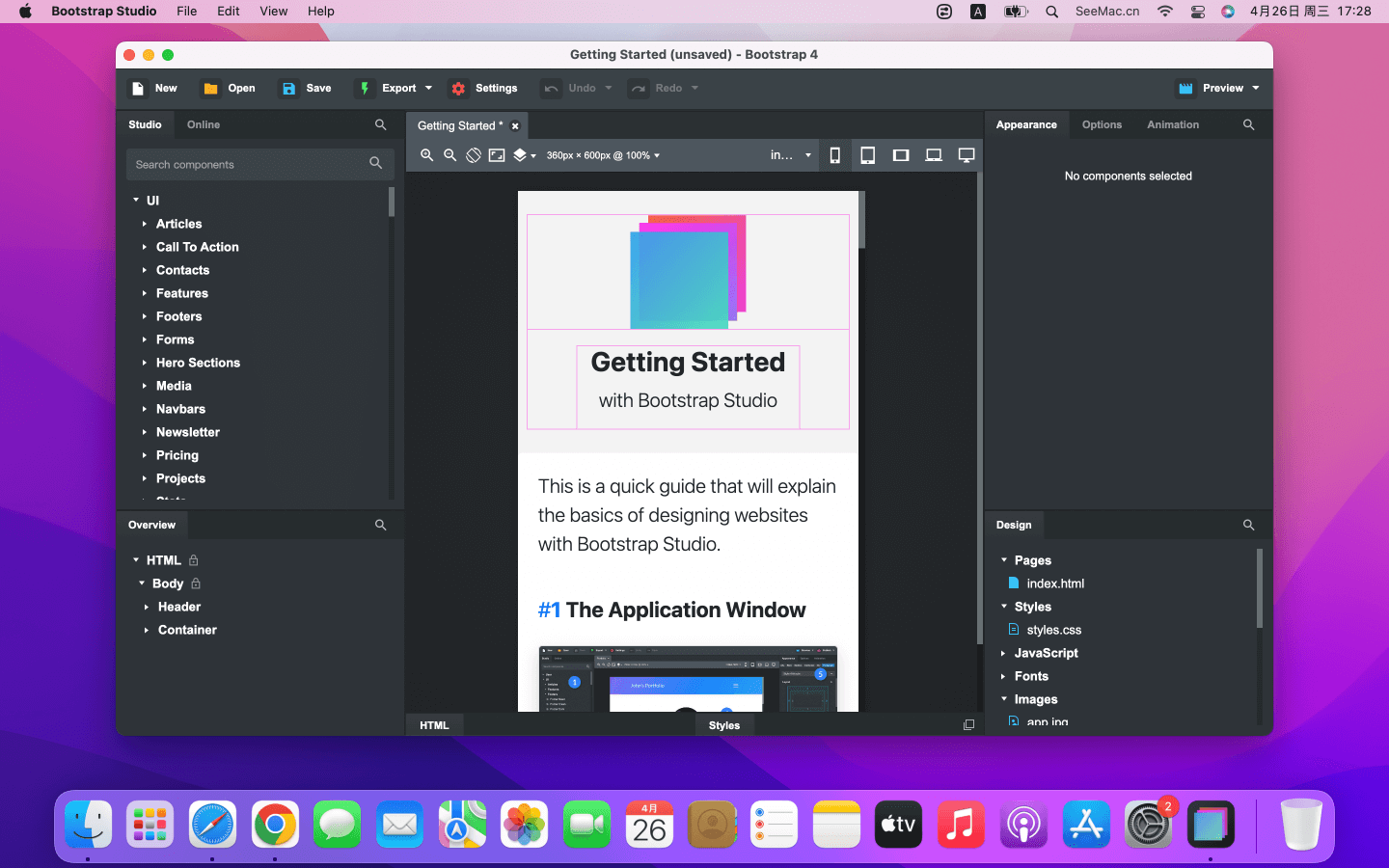Screen dimensions: 1389x868
Task: Toggle lock icon next to Body
Action: pyautogui.click(x=196, y=583)
